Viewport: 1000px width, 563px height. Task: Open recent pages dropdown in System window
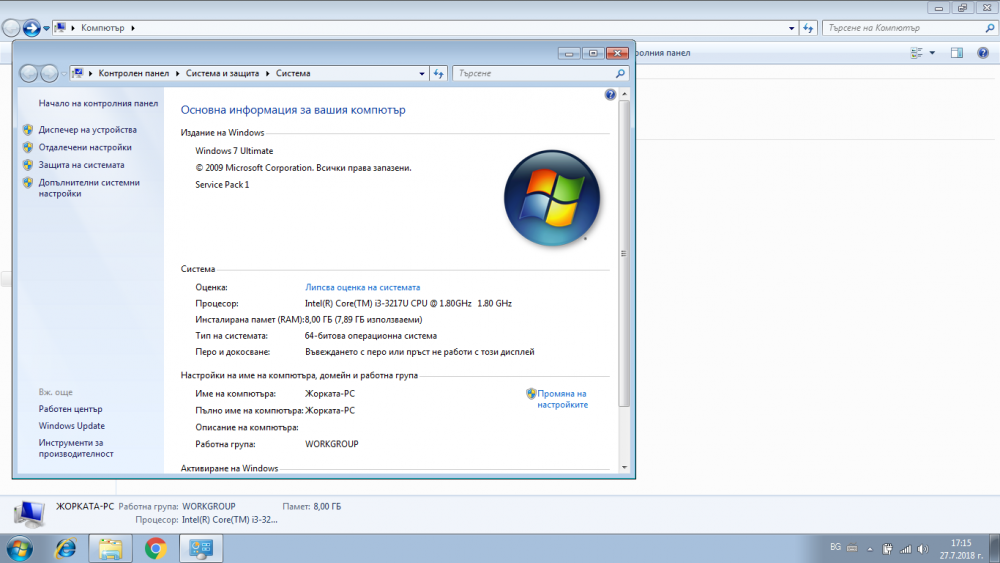pos(64,73)
